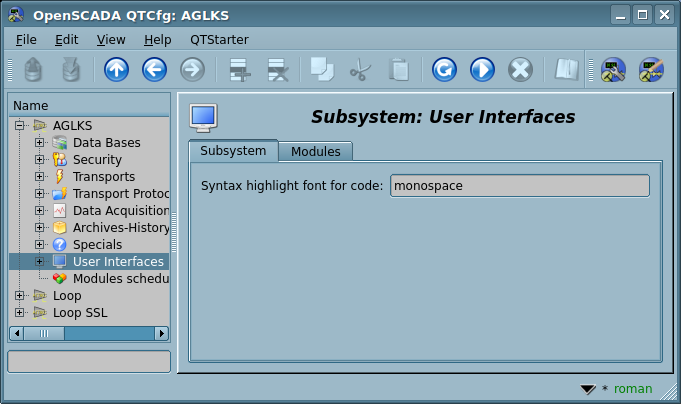Click the blue Up arrow toolbar icon

coord(116,70)
